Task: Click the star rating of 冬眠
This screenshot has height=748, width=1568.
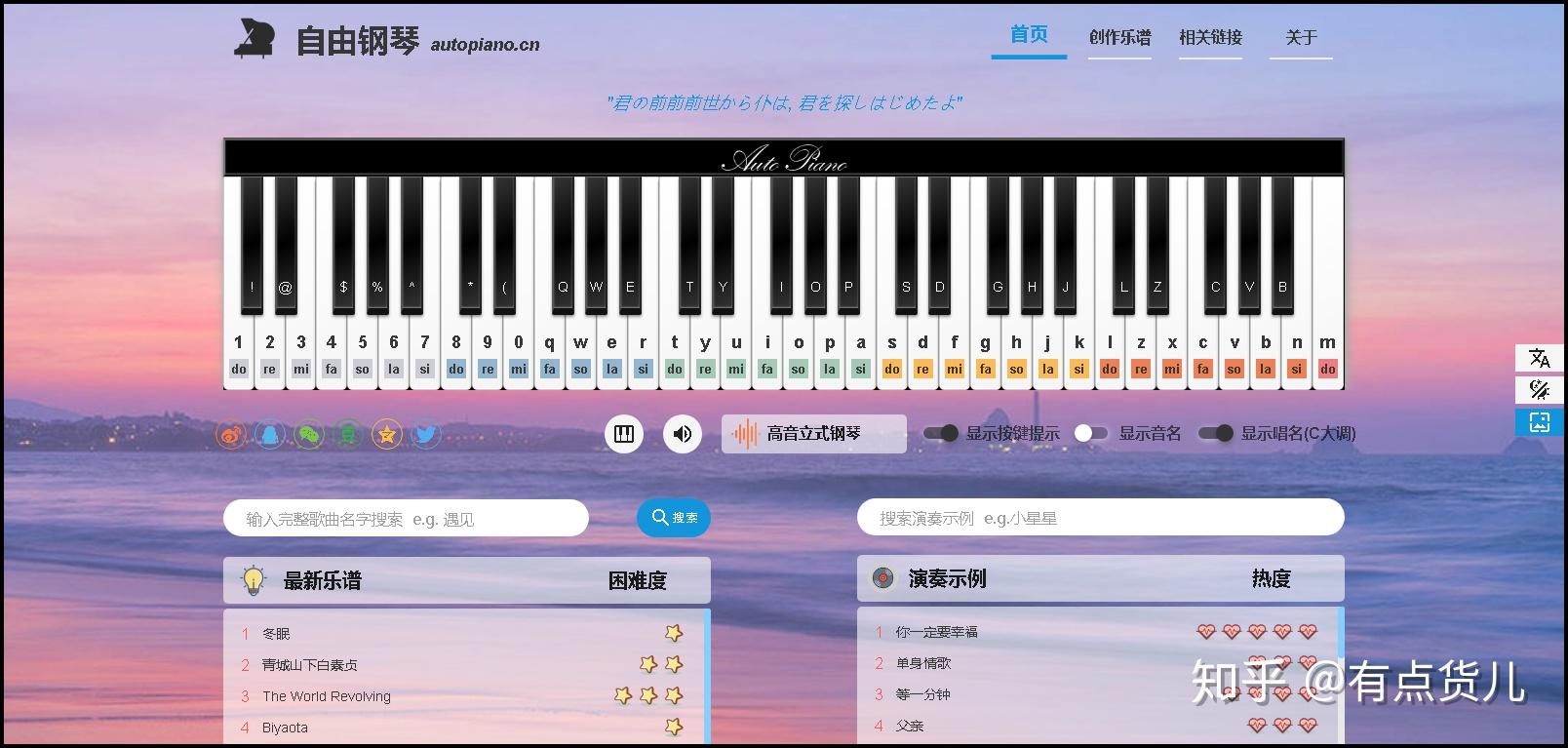Action: 674,633
